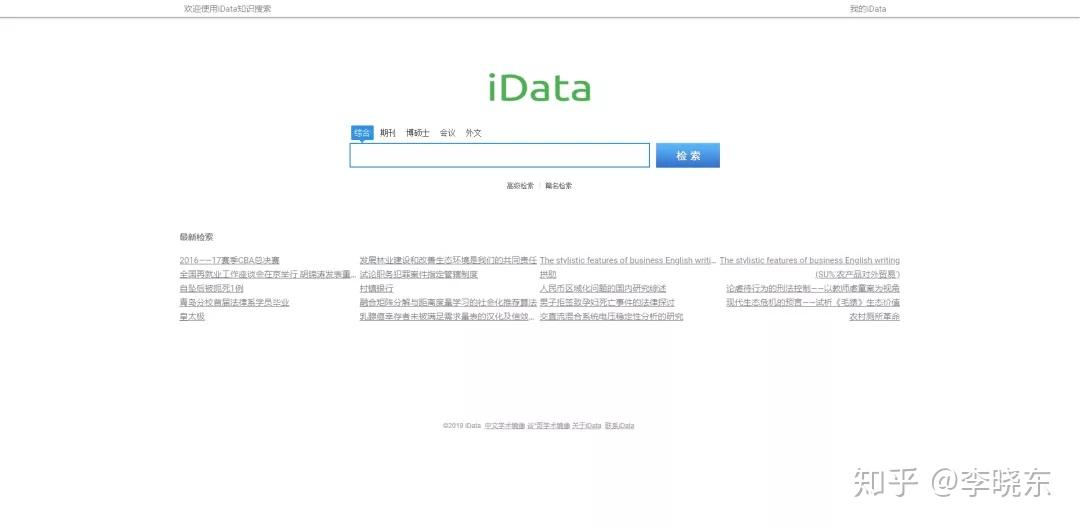
Task: Open footer link 关于iData
Action: 586,426
